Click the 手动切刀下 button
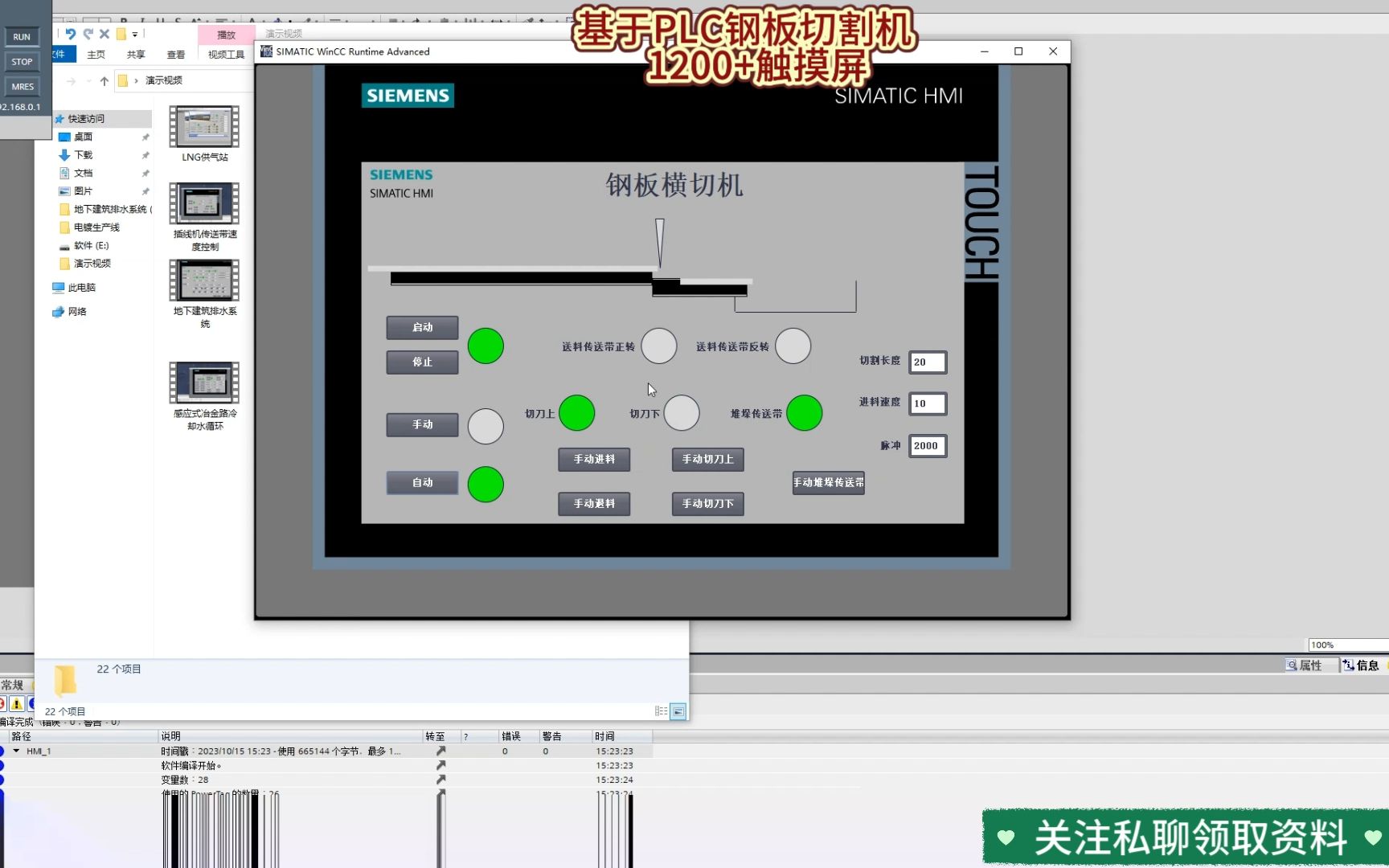The image size is (1389, 868). pos(707,504)
